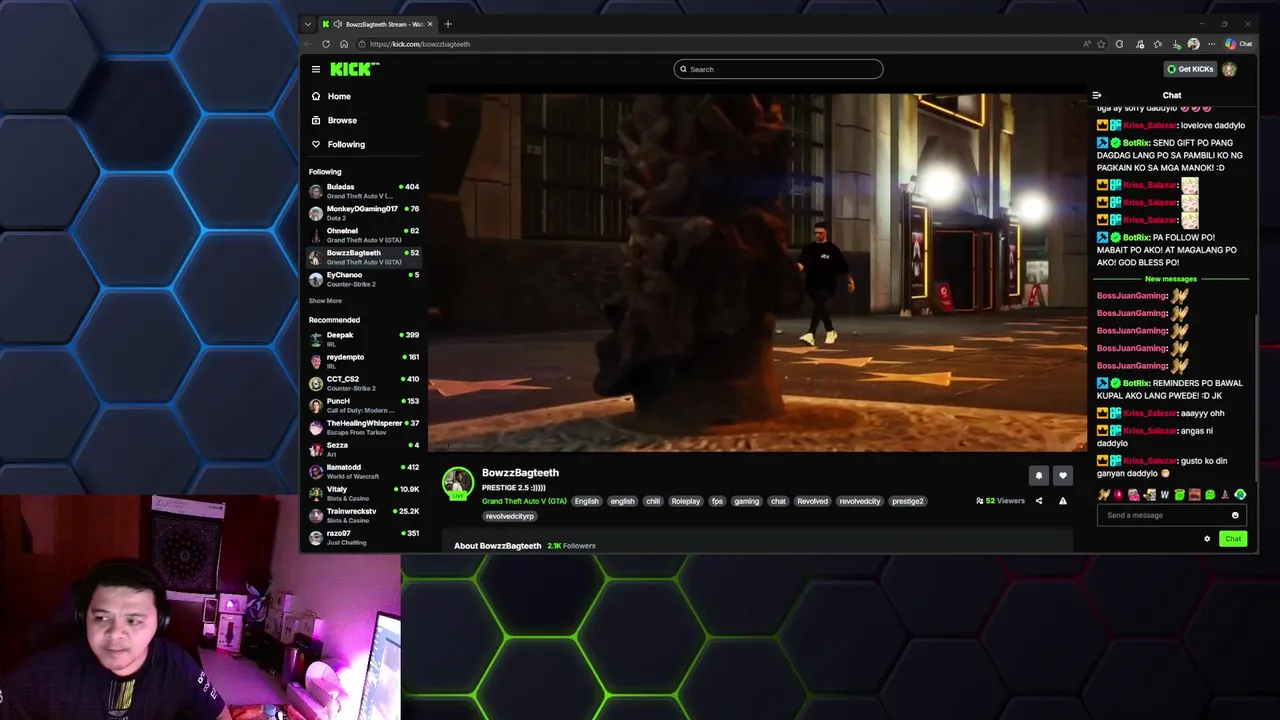Bookmark page with star icon
The height and width of the screenshot is (720, 1280).
tap(1101, 44)
